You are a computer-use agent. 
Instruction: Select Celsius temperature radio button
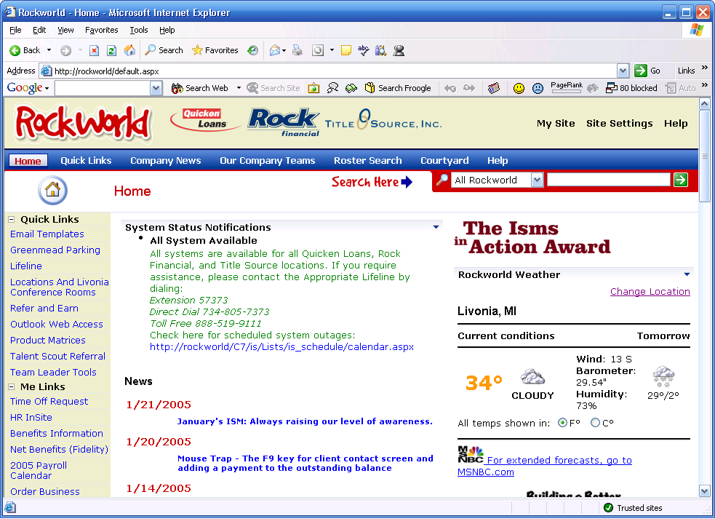coord(595,423)
